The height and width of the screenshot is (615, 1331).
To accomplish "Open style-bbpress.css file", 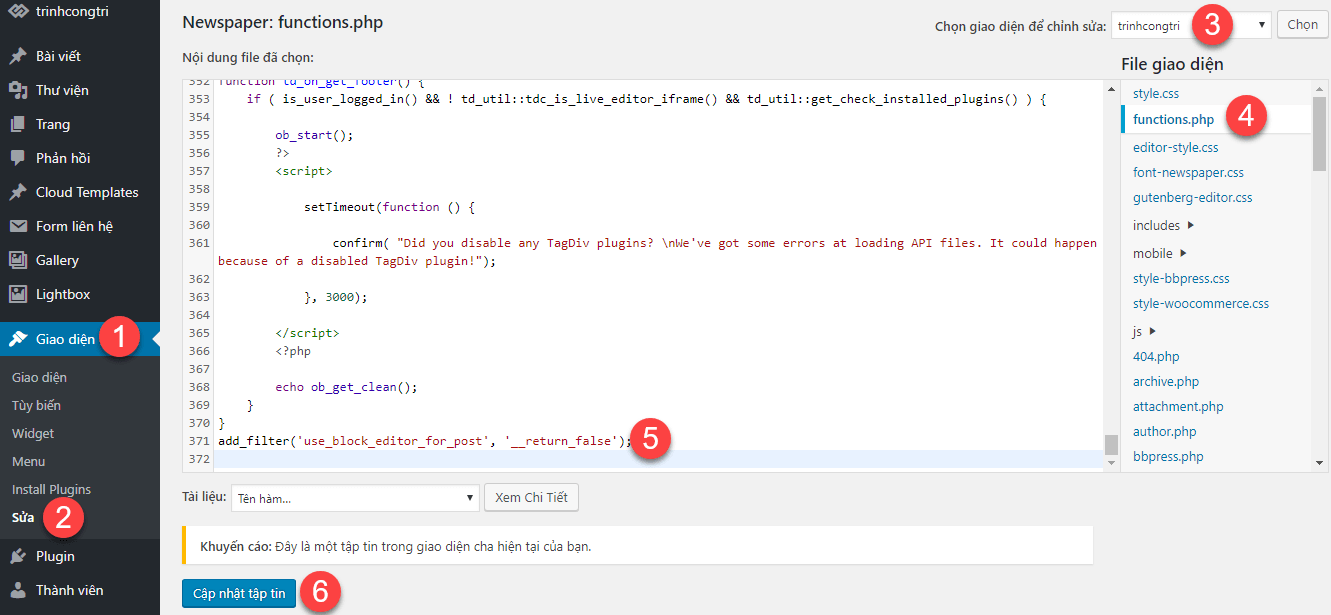I will tap(1181, 278).
